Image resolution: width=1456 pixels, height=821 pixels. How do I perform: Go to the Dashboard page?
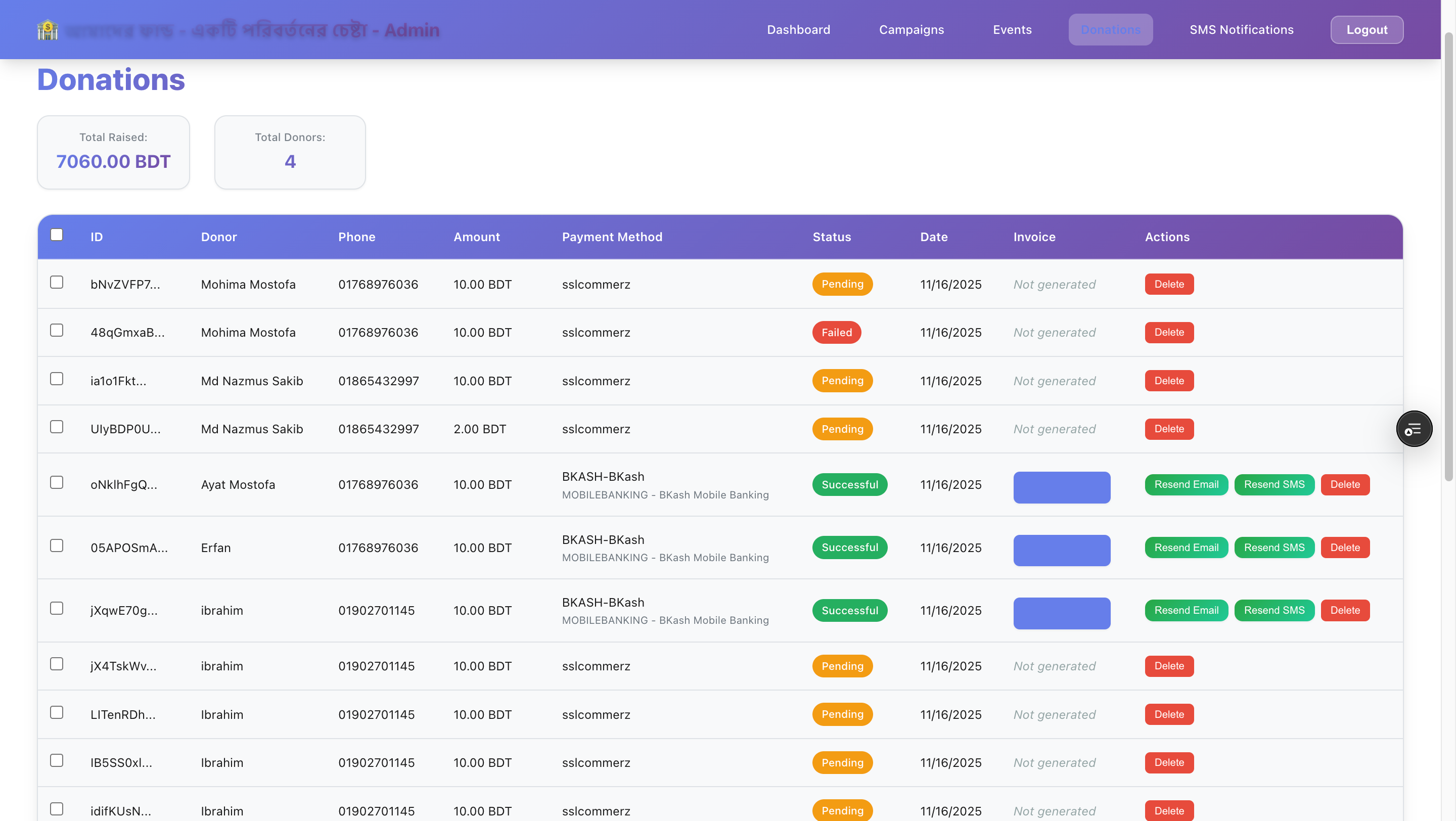pos(798,30)
